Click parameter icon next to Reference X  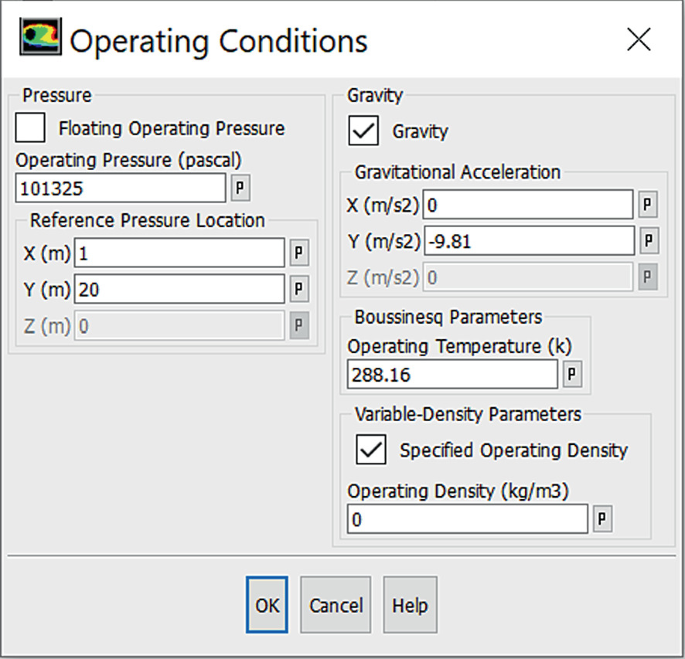[x=299, y=253]
